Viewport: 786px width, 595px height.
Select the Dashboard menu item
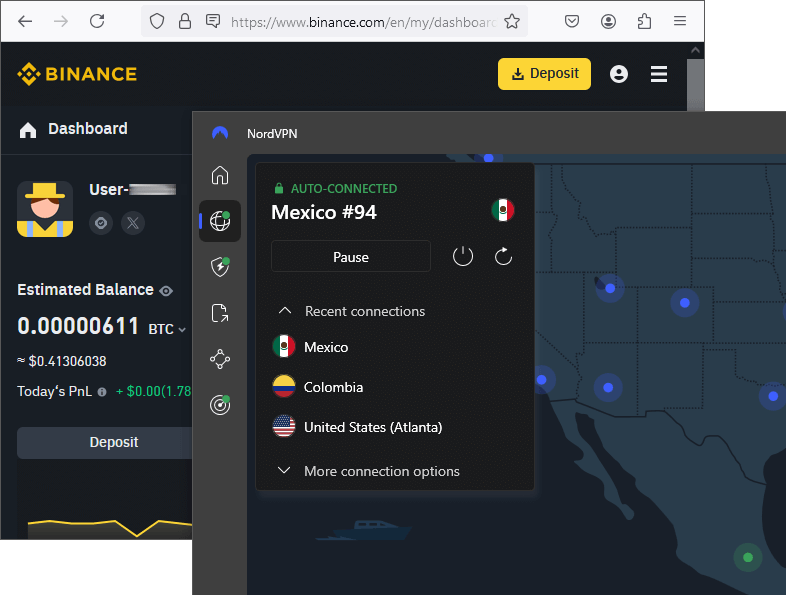click(x=73, y=129)
